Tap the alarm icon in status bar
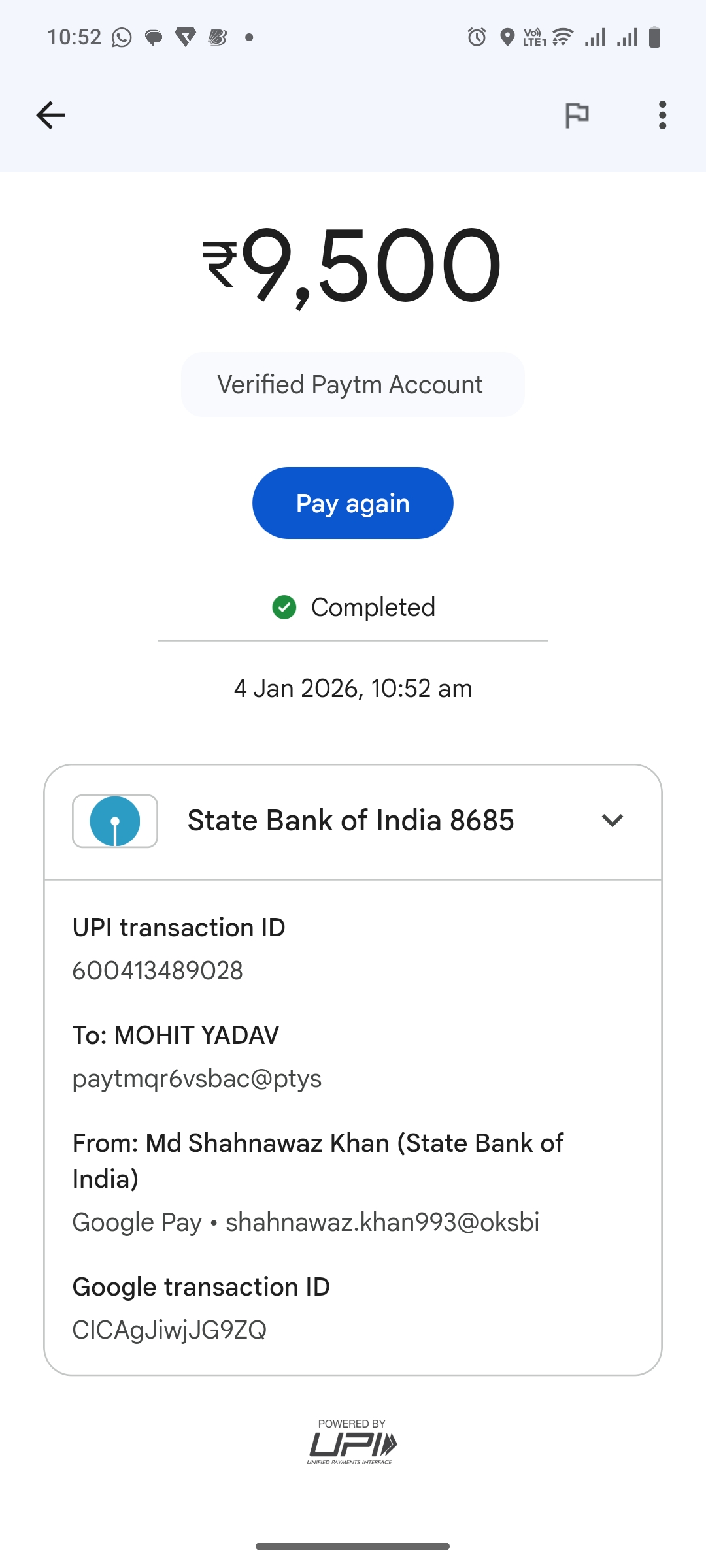The image size is (706, 1568). [x=477, y=37]
